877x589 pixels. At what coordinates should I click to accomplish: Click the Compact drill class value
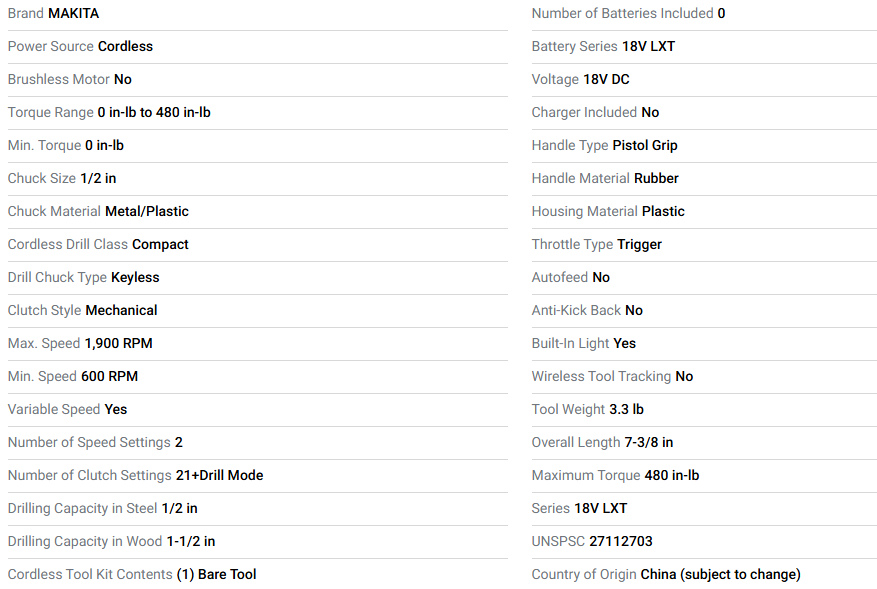pos(160,244)
